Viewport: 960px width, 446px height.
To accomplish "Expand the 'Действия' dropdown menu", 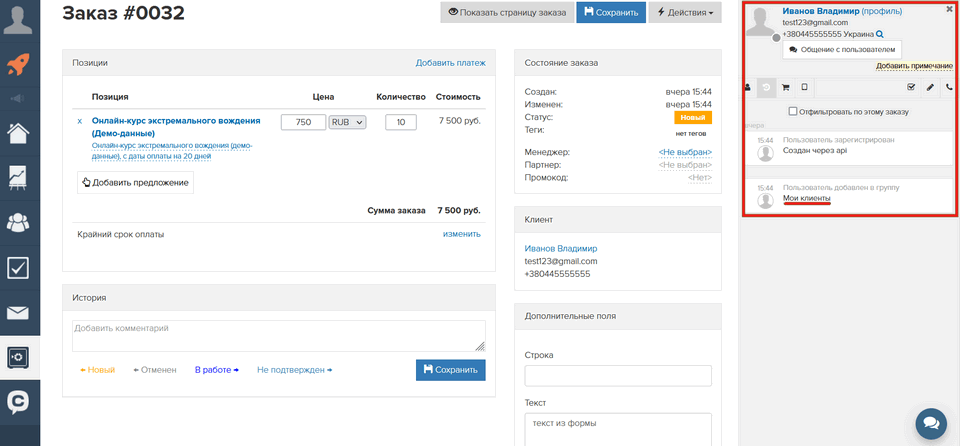I will (685, 13).
